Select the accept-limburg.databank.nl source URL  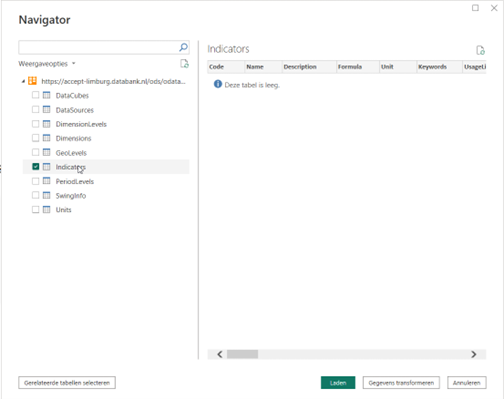pyautogui.click(x=113, y=81)
